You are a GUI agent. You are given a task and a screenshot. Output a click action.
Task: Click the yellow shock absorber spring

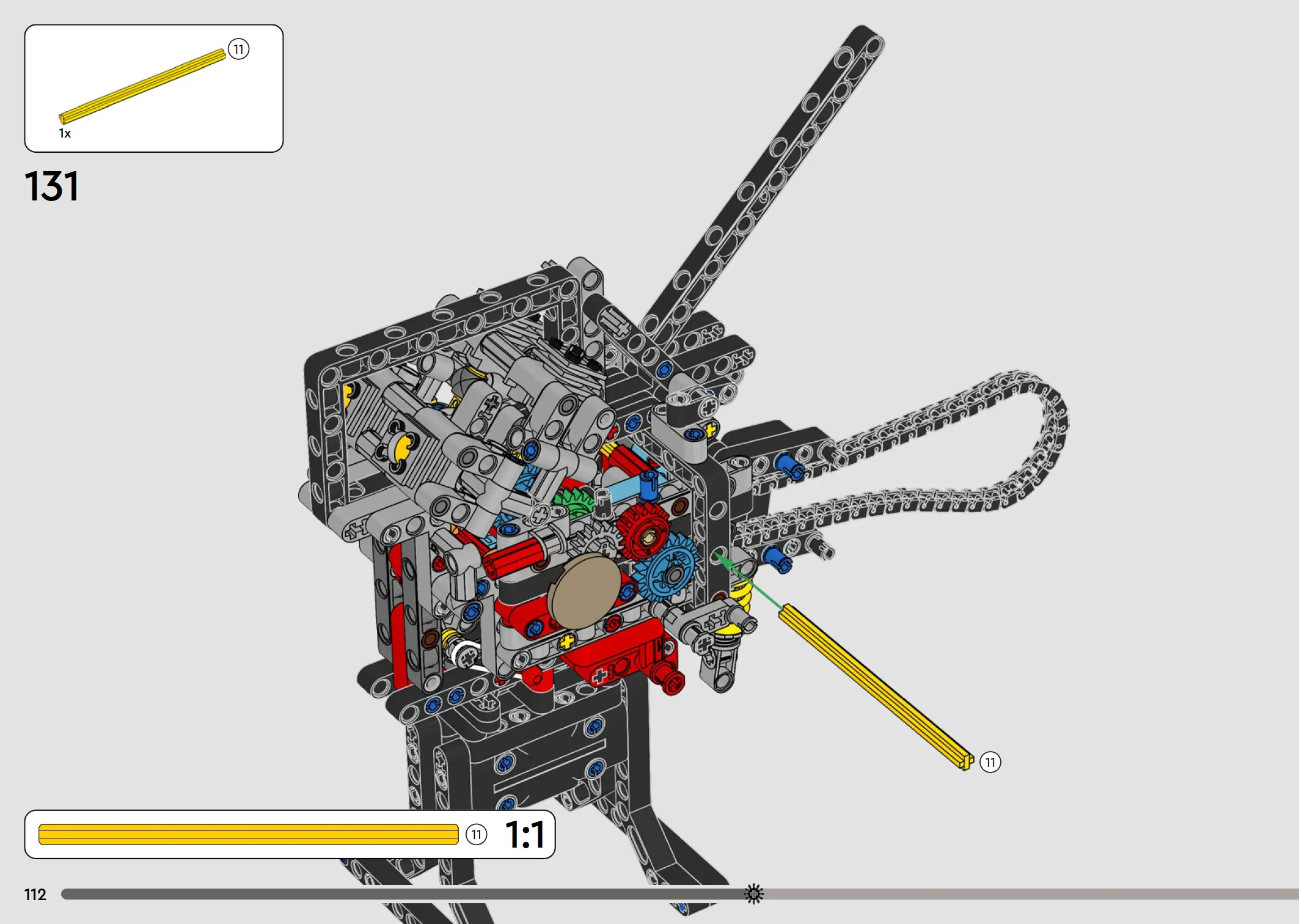pos(740,597)
